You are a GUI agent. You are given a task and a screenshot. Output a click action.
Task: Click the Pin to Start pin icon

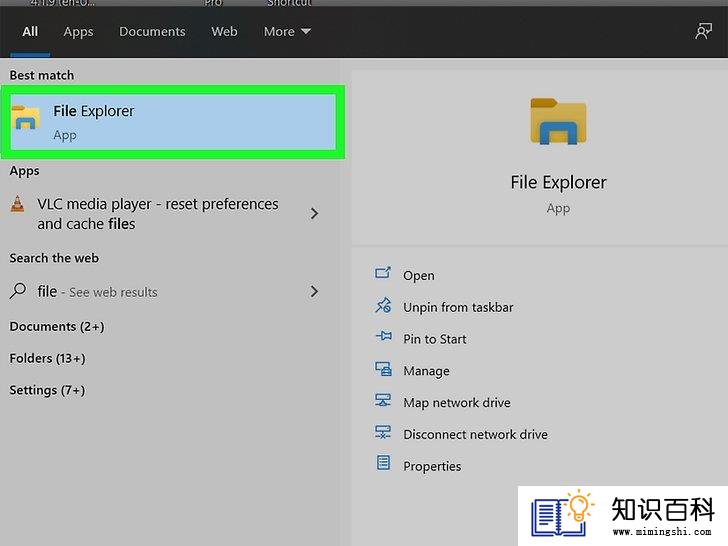click(x=384, y=336)
